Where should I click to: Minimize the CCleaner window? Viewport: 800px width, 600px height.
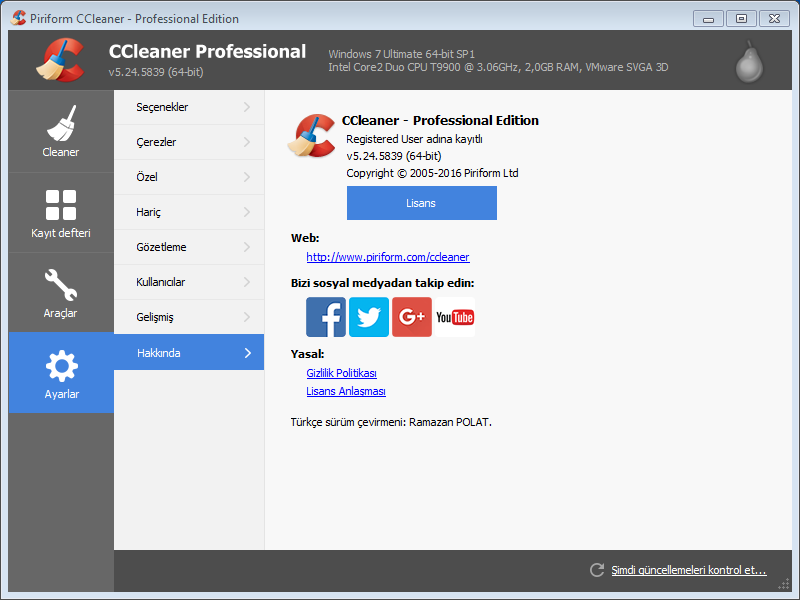pyautogui.click(x=708, y=19)
